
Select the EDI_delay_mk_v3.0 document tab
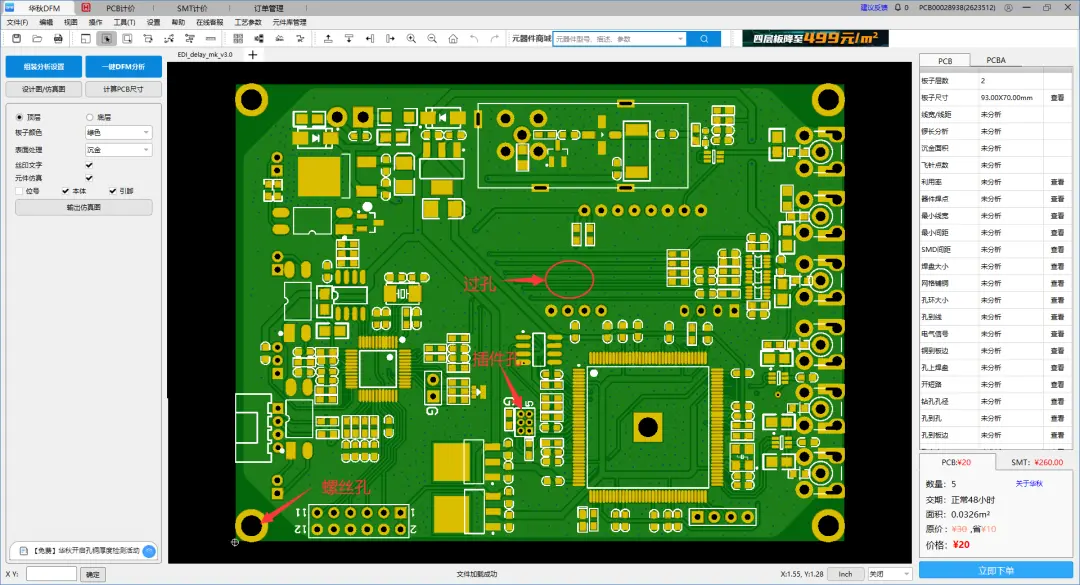(205, 54)
